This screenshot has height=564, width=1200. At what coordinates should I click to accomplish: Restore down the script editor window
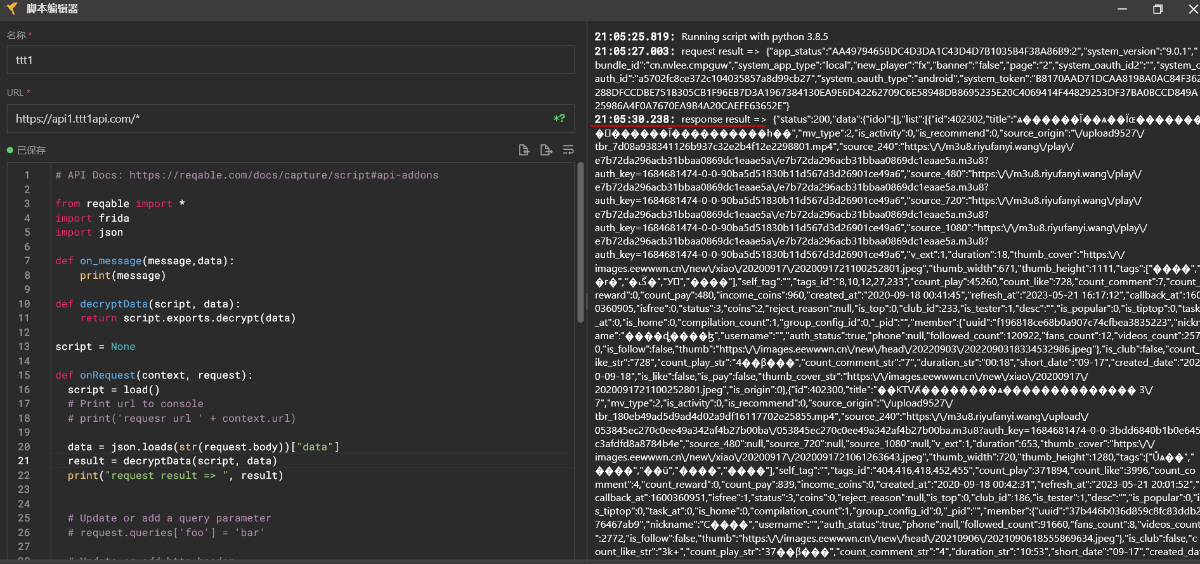(x=1157, y=8)
